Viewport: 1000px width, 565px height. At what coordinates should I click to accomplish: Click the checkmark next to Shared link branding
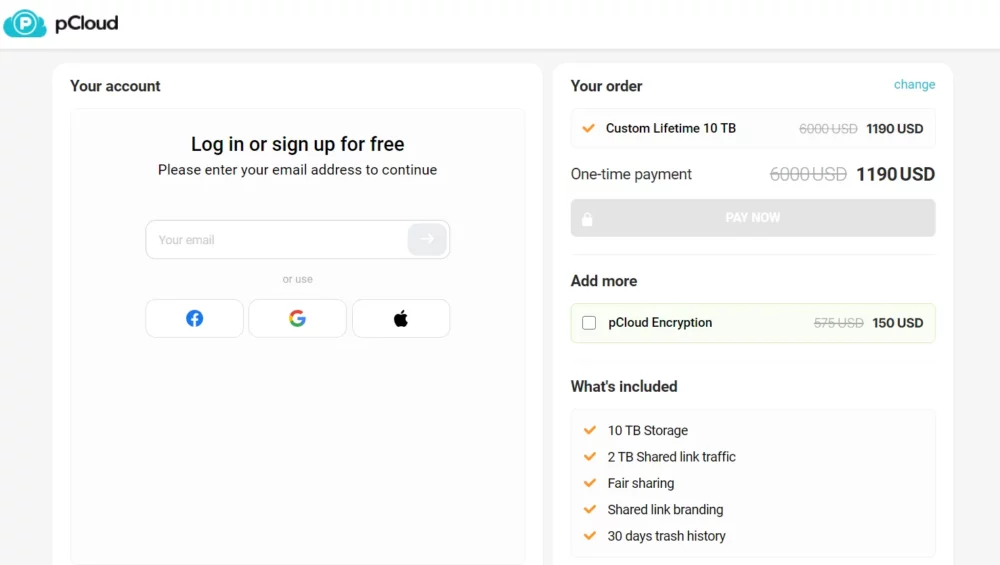click(x=590, y=509)
